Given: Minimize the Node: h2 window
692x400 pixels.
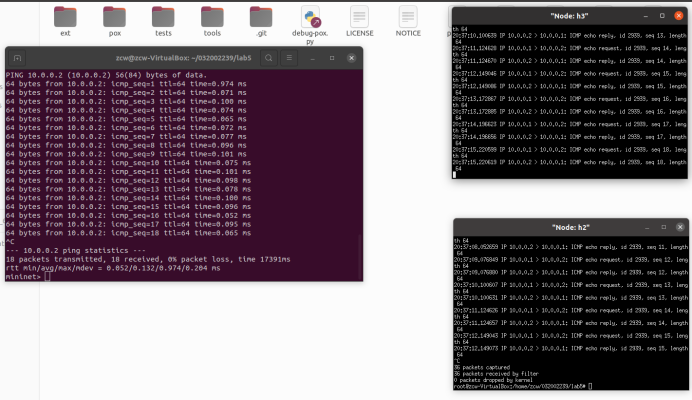Looking at the screenshot, I should (647, 227).
